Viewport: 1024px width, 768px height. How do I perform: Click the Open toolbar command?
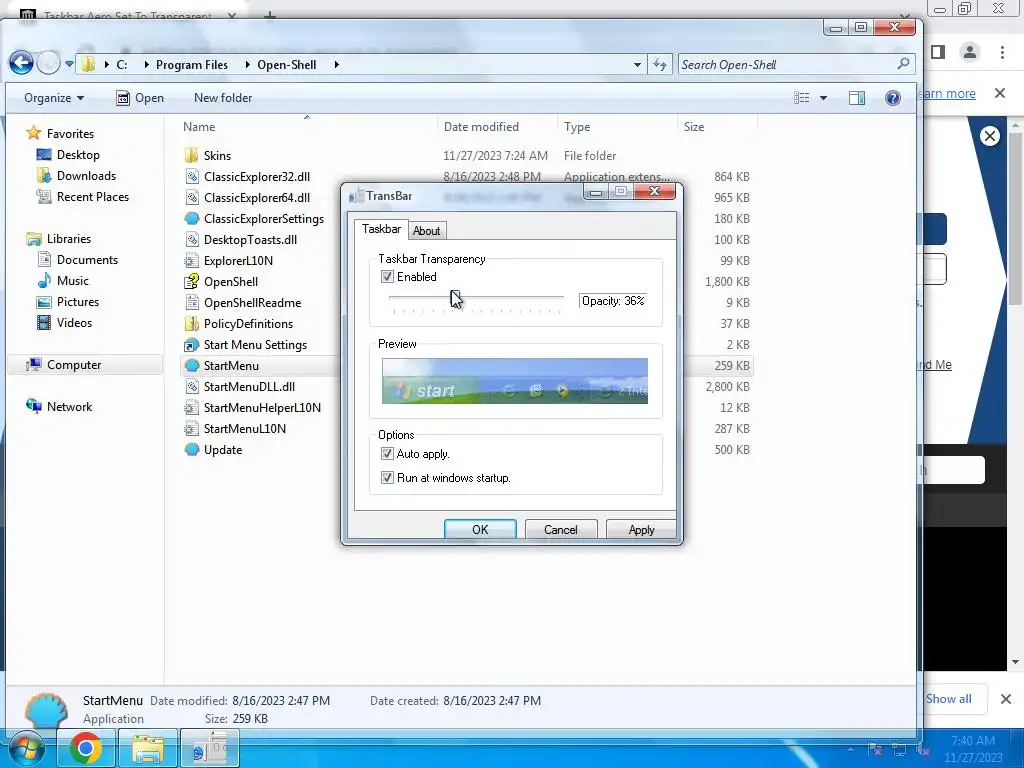pos(140,98)
